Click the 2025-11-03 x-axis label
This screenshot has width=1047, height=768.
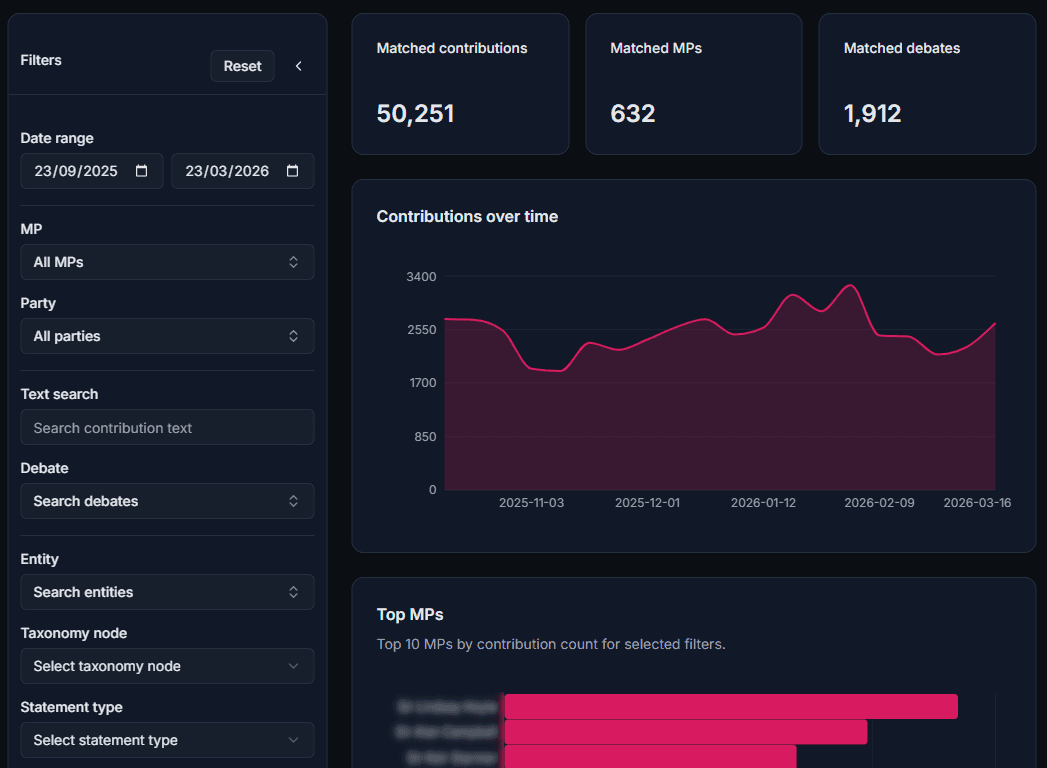coord(532,503)
